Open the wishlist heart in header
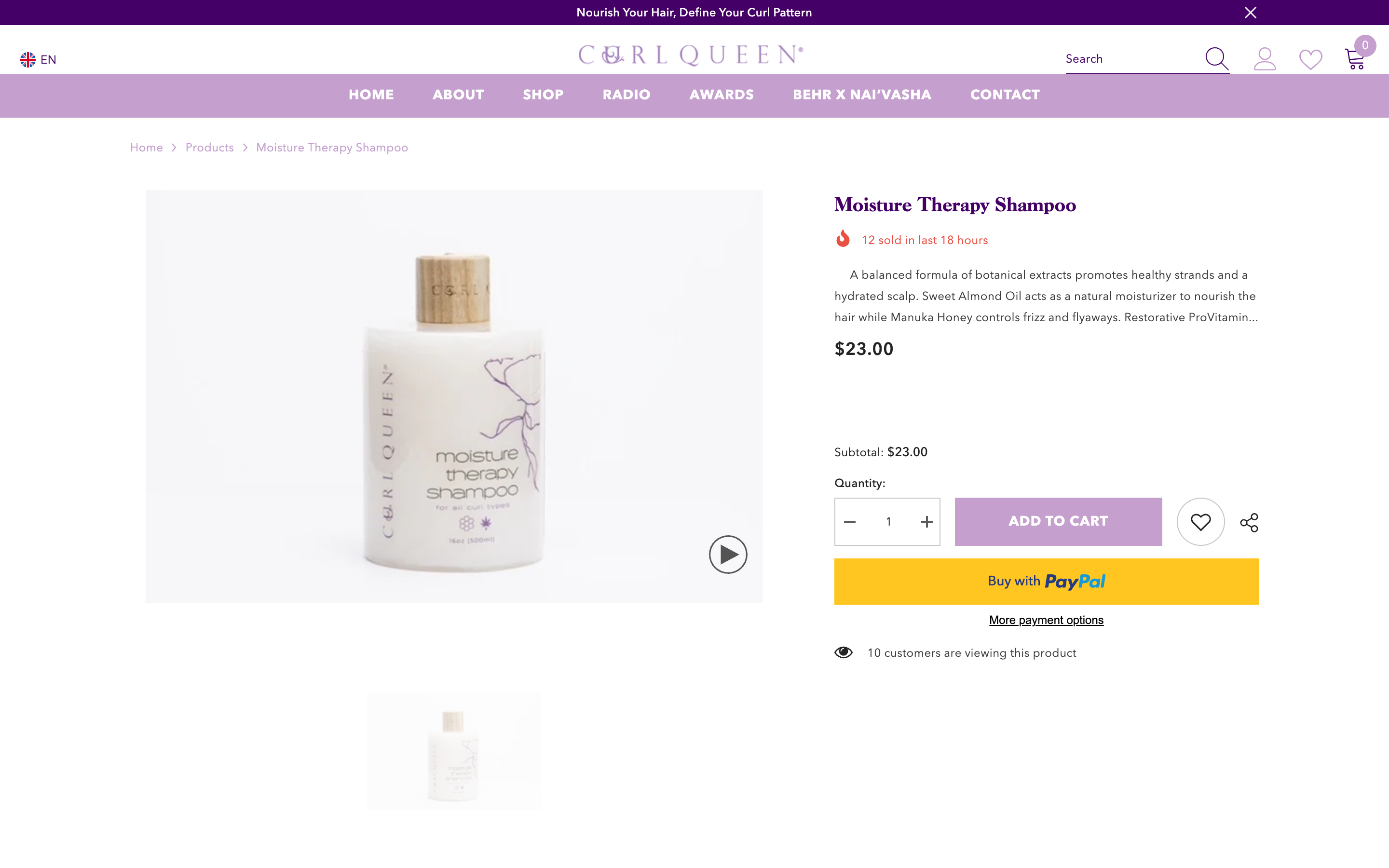 click(x=1310, y=59)
